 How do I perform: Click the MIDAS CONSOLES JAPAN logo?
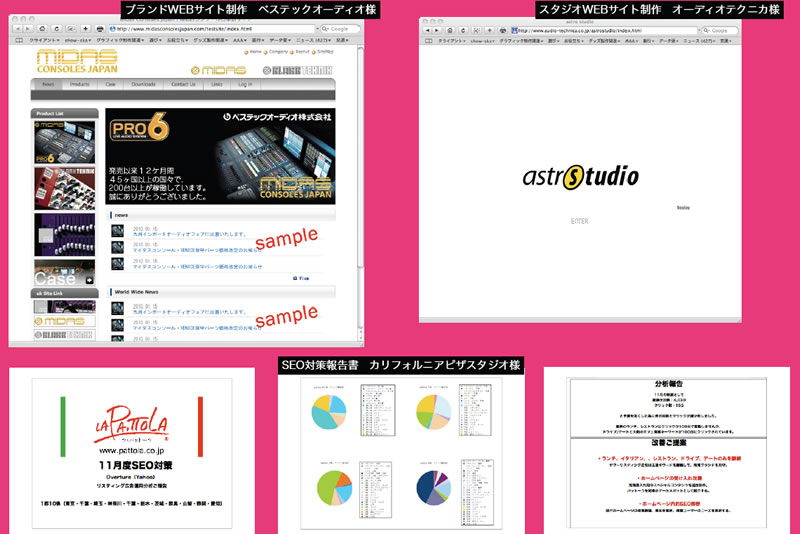tap(77, 61)
